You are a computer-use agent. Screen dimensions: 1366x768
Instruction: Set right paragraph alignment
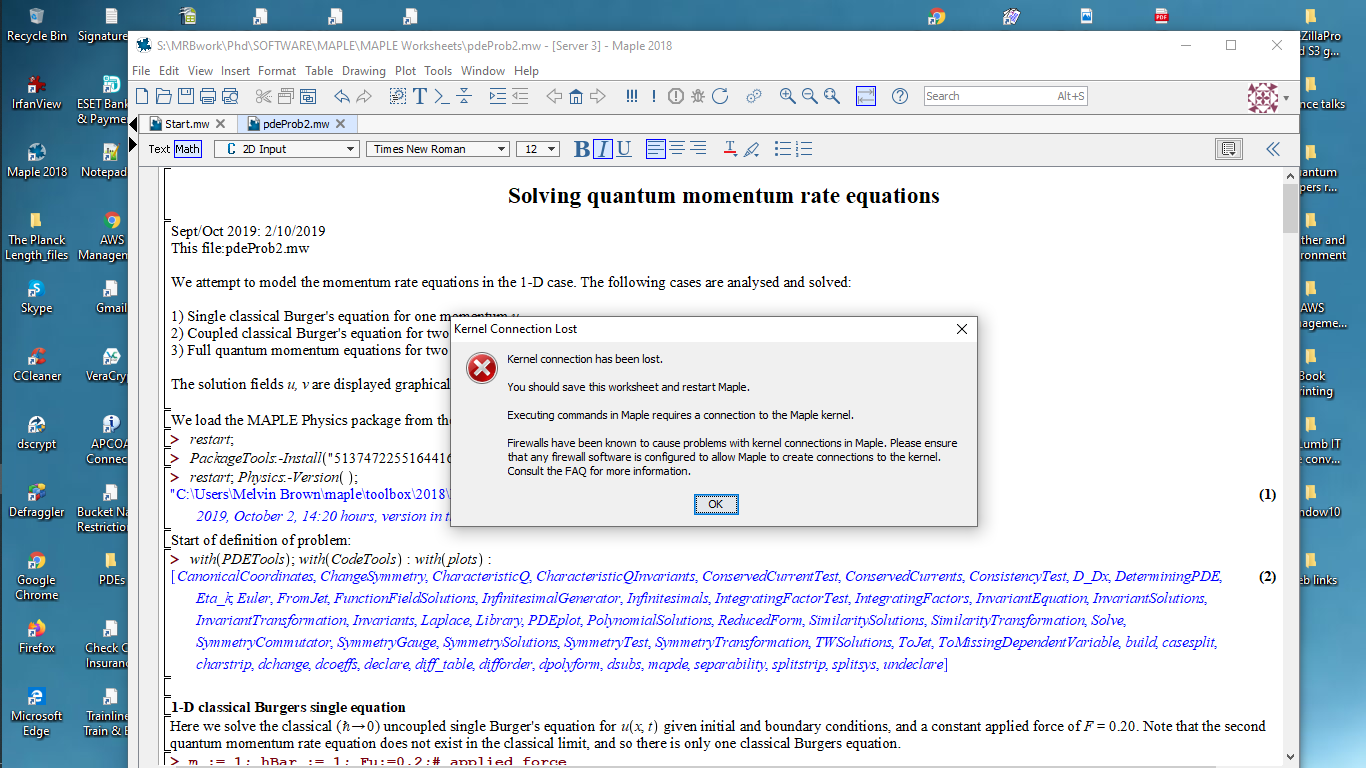698,149
